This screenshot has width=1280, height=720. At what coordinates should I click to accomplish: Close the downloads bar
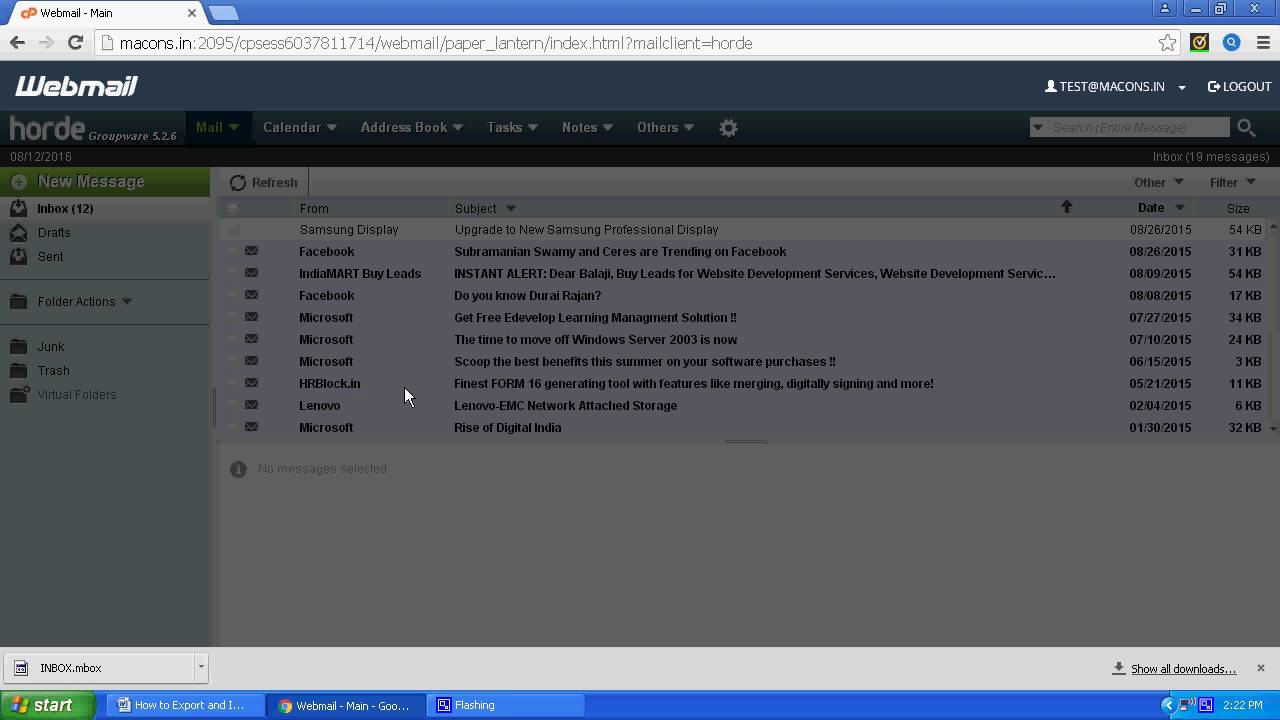coord(1260,668)
